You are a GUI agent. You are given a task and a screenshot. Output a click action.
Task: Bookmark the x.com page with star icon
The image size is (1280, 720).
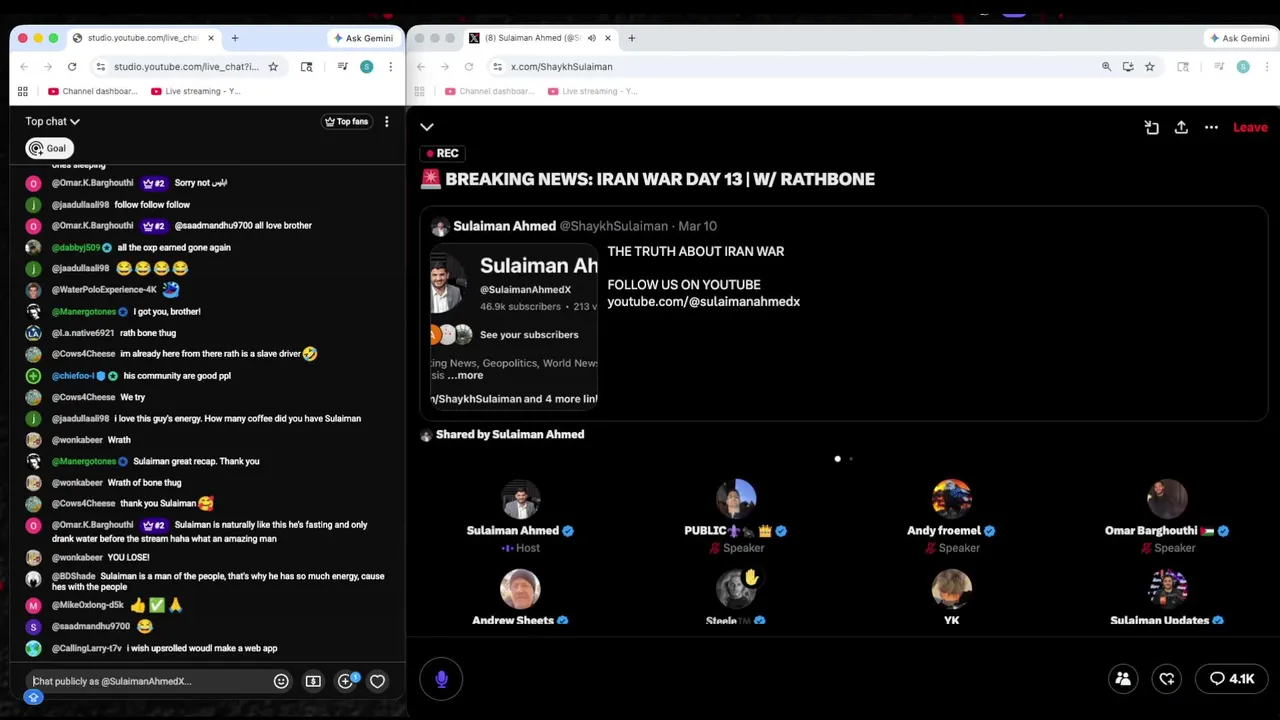click(x=1150, y=67)
